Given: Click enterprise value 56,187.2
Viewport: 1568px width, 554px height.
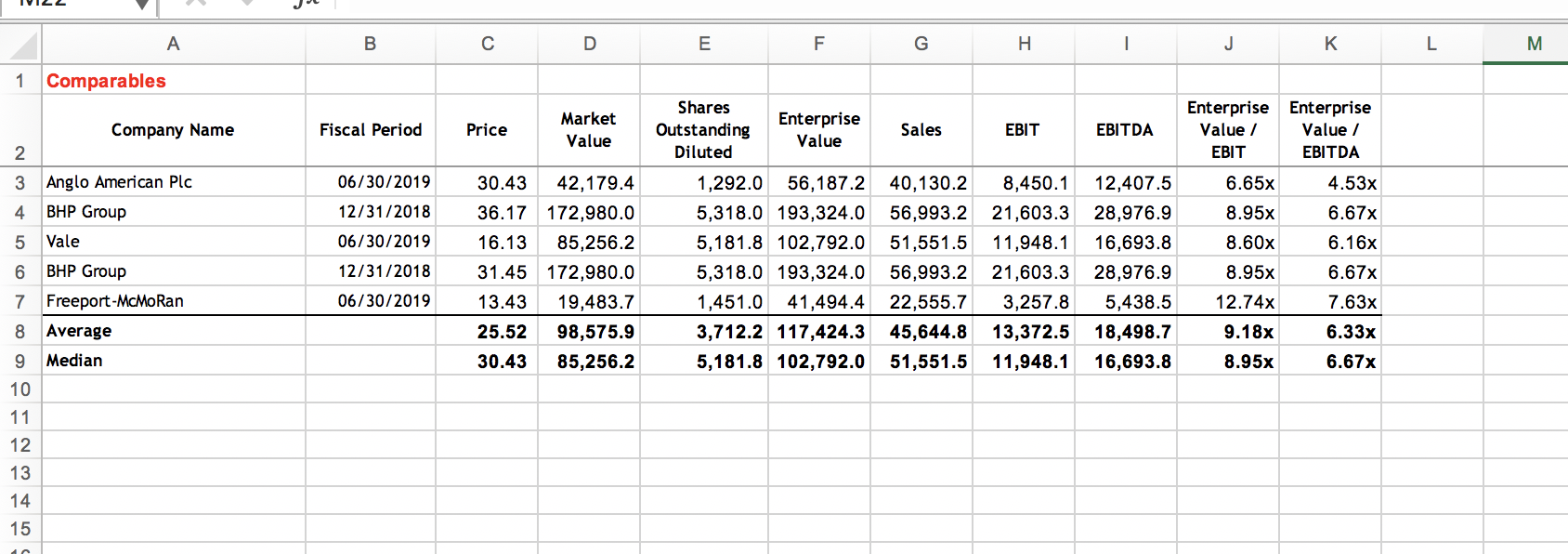Looking at the screenshot, I should click(819, 182).
